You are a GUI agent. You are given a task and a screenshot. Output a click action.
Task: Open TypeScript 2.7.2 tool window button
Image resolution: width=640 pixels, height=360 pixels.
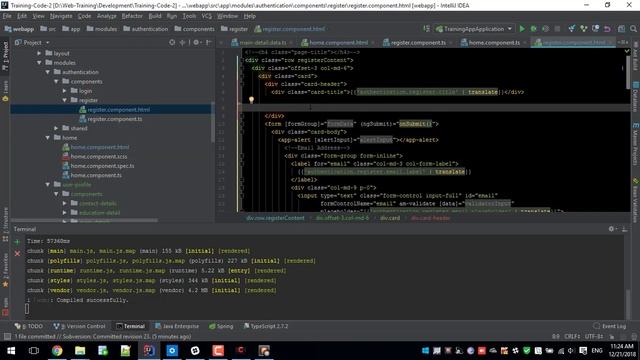(x=266, y=326)
